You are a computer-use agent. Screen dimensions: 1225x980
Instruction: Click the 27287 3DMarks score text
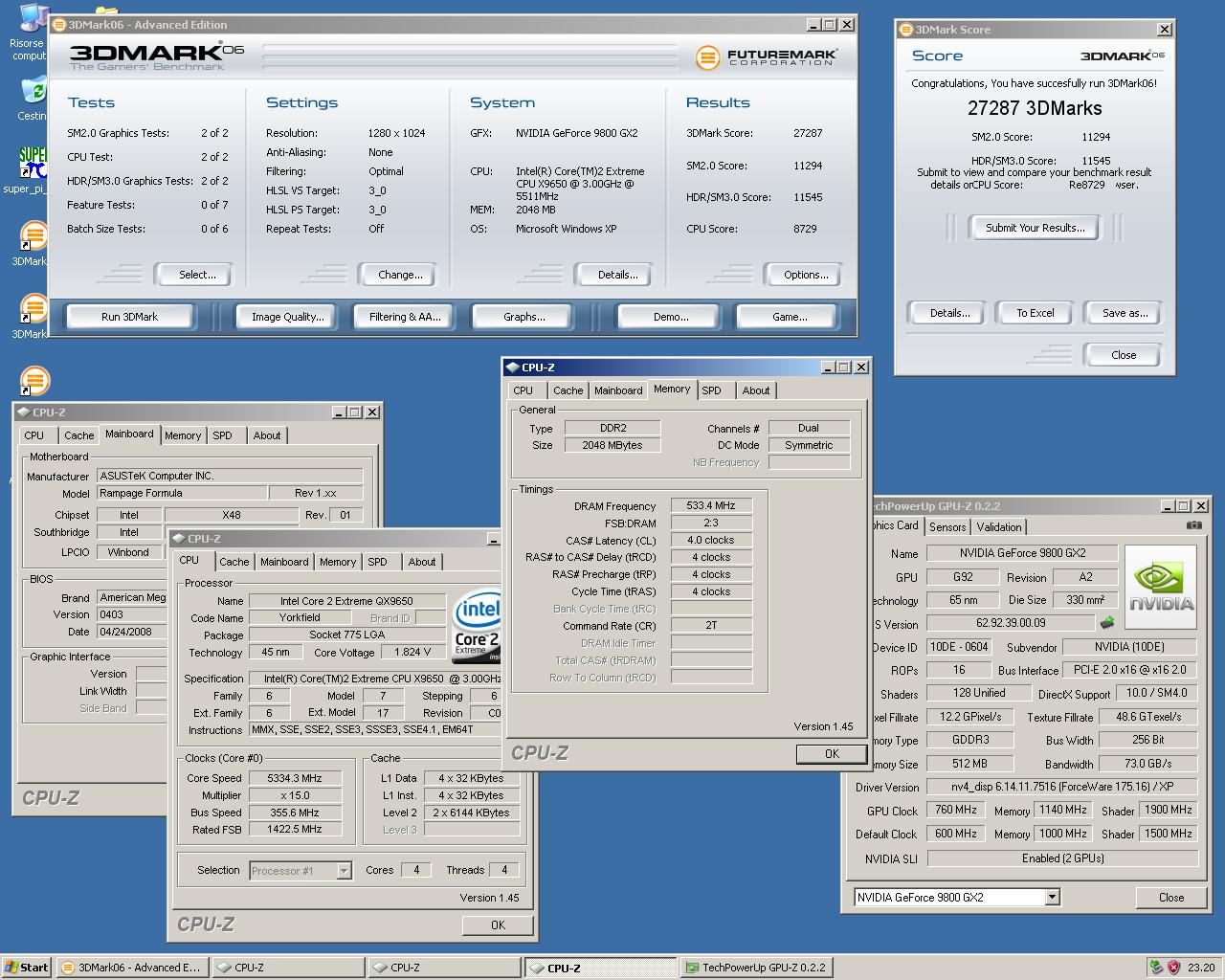click(1035, 108)
